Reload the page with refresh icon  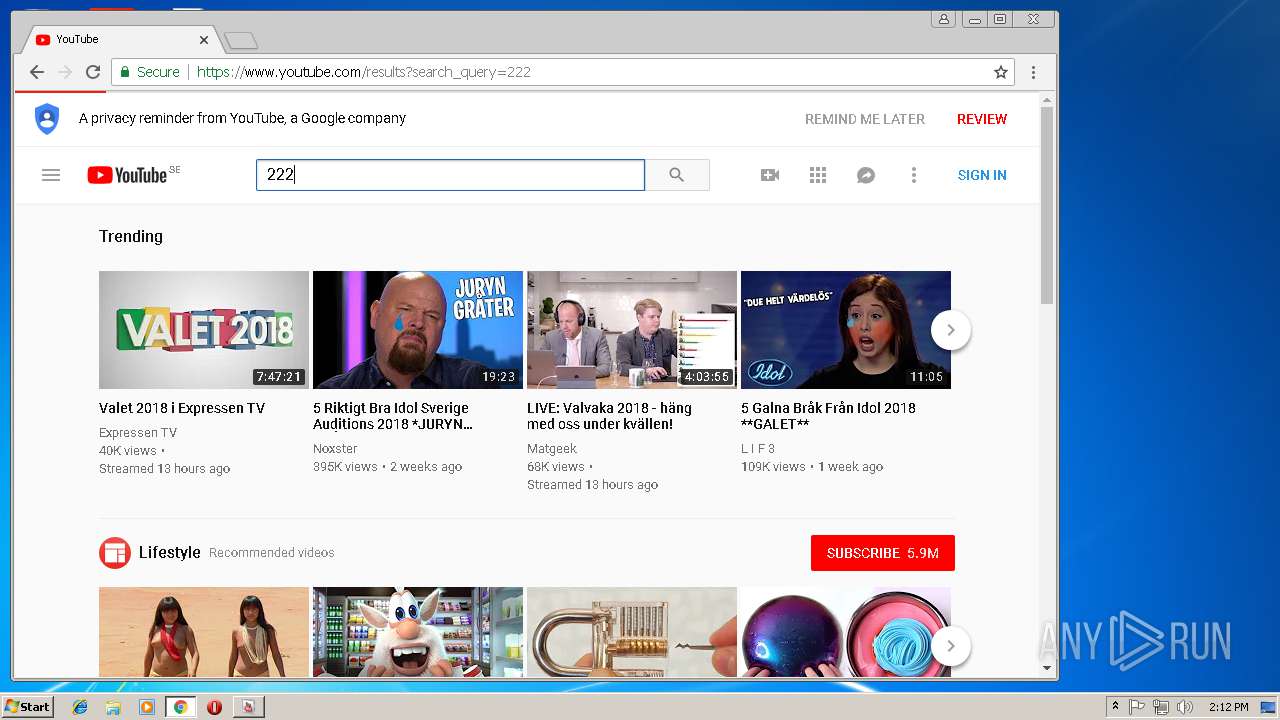tap(93, 72)
